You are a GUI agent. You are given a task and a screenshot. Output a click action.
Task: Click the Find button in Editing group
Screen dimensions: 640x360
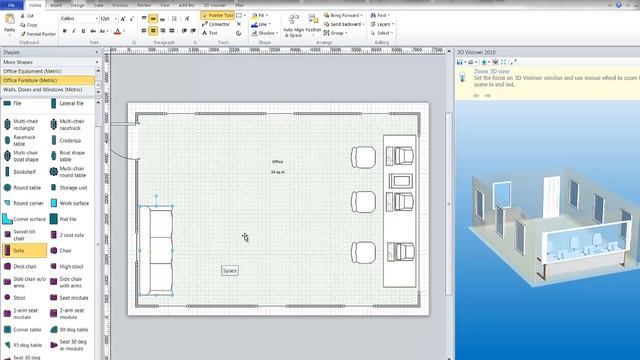pyautogui.click(x=380, y=16)
